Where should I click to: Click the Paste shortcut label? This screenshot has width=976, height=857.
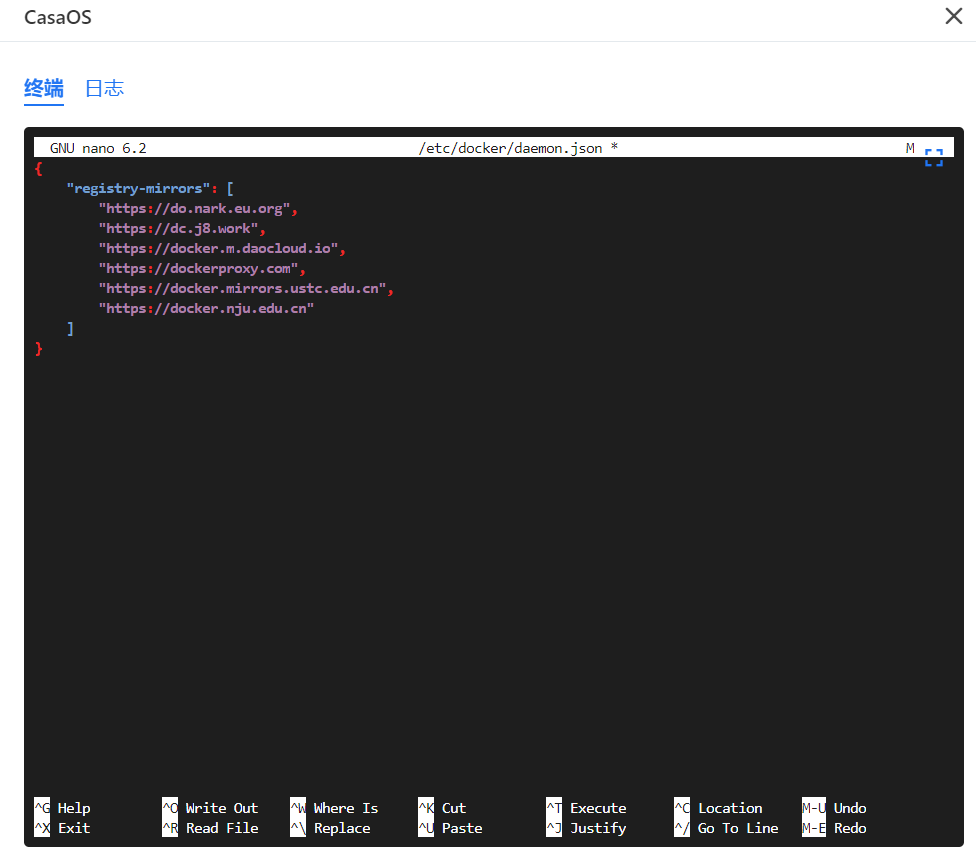coord(462,828)
